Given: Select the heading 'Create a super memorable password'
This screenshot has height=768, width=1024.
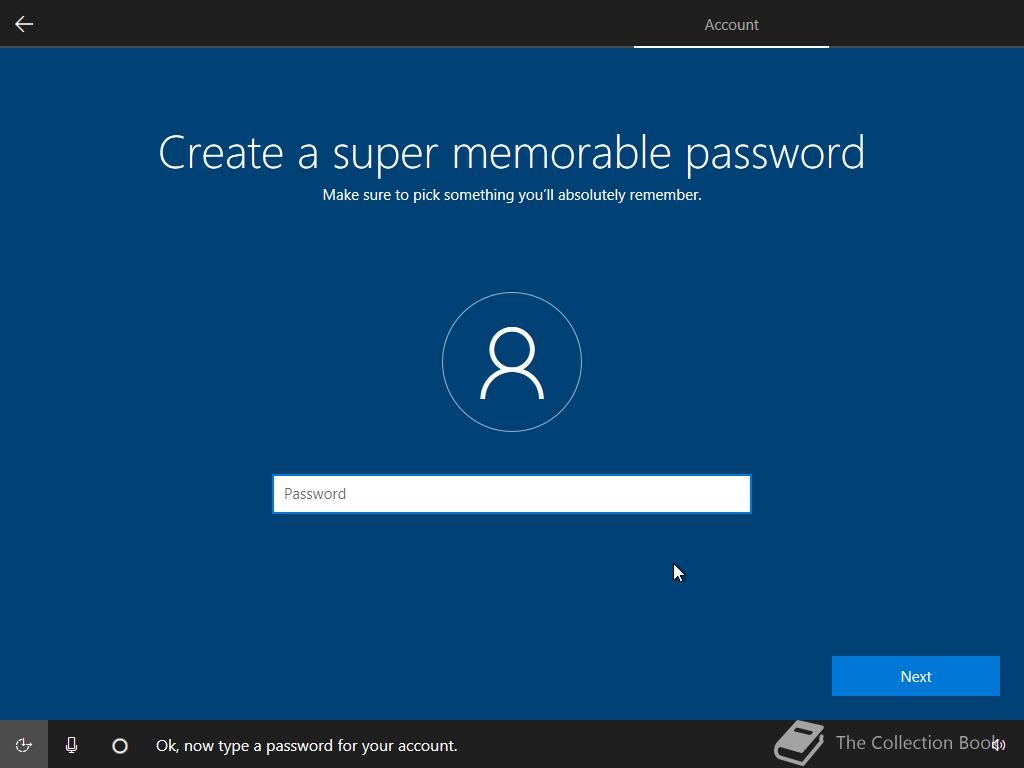Looking at the screenshot, I should tap(512, 153).
